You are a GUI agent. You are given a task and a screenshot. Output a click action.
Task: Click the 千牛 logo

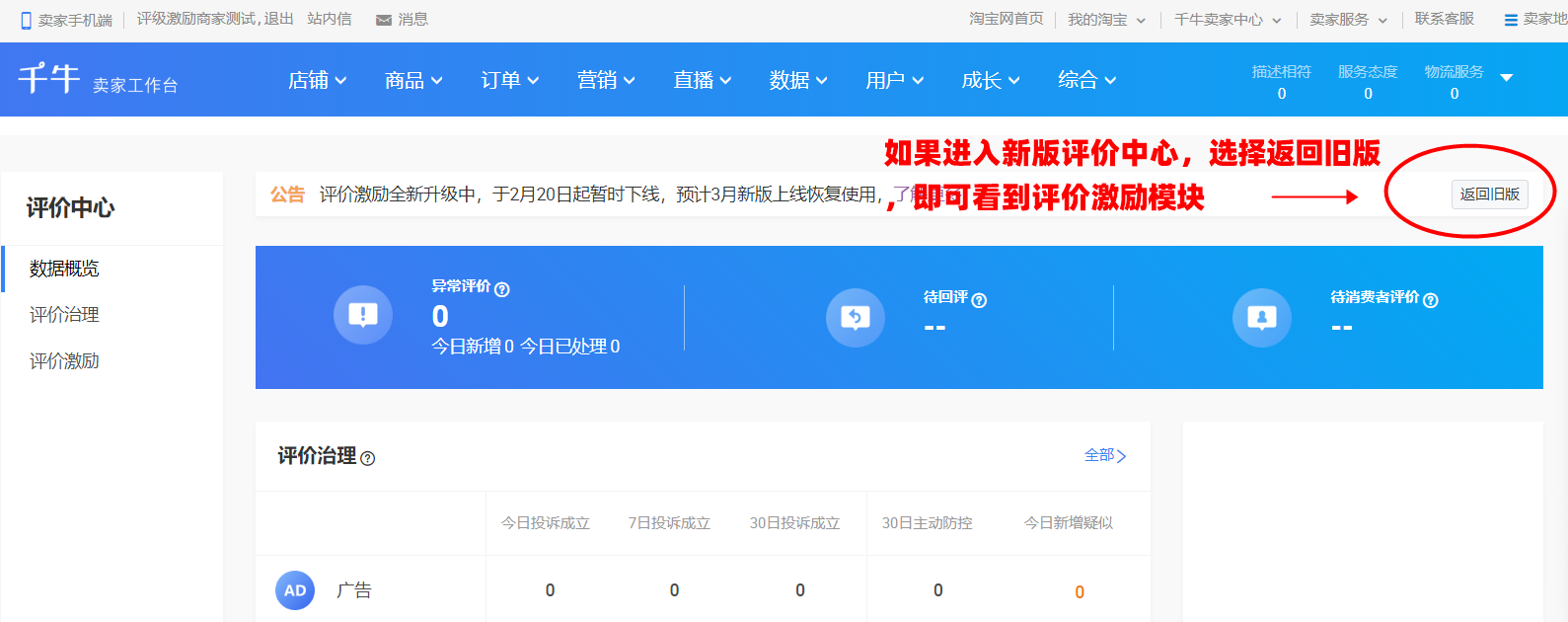coord(49,78)
